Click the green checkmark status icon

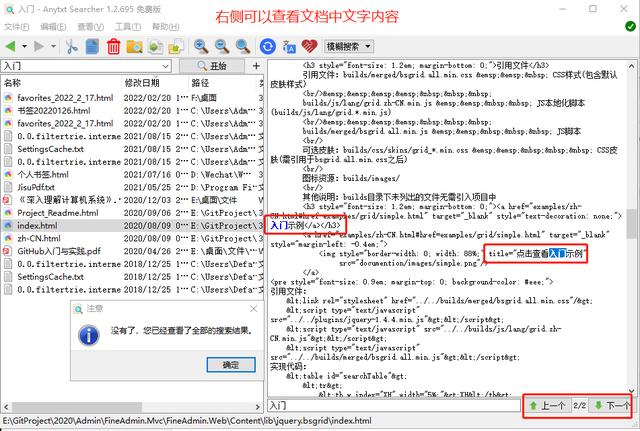click(630, 27)
